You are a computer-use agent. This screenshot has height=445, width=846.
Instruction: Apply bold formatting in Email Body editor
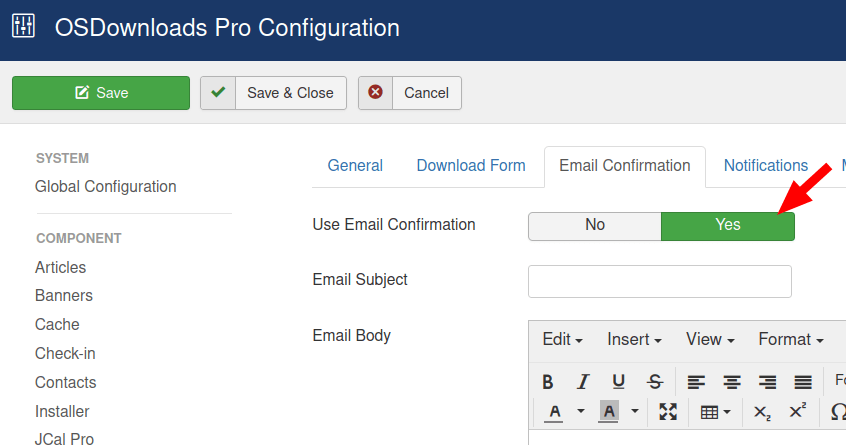(x=548, y=382)
